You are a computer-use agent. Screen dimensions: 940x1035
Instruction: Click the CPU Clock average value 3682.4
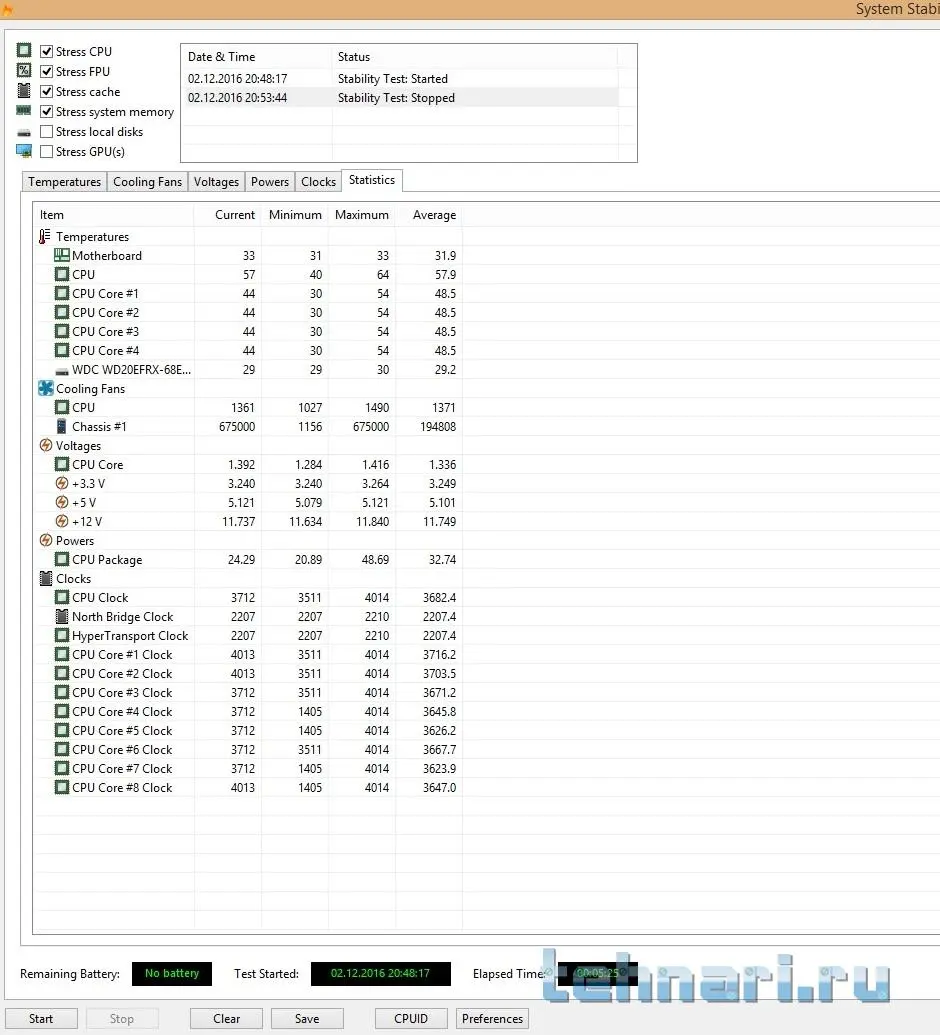click(440, 597)
